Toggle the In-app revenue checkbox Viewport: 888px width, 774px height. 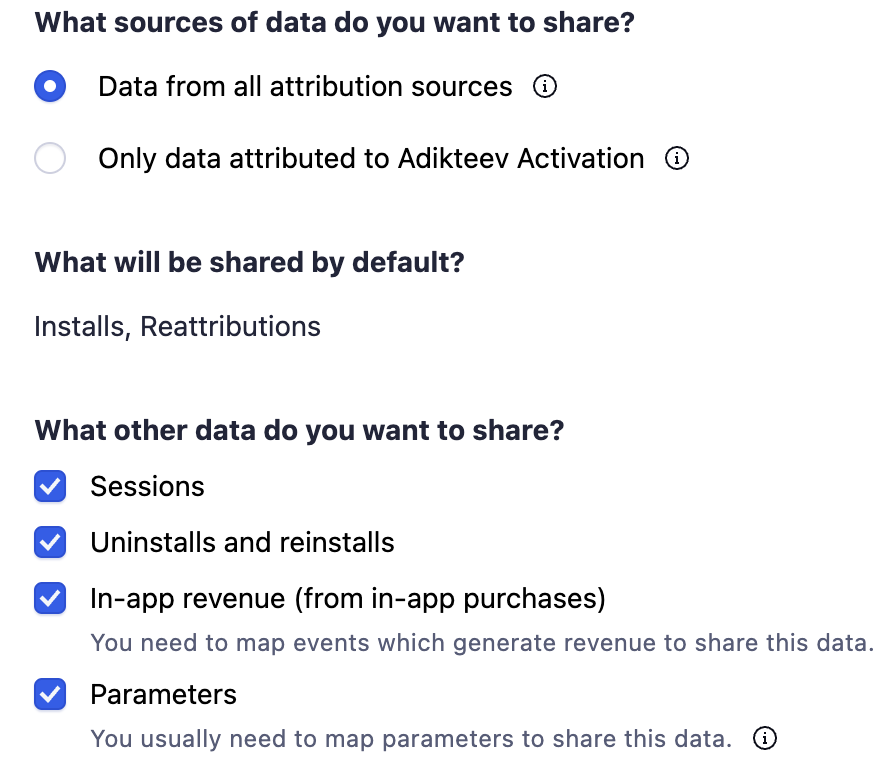coord(50,599)
